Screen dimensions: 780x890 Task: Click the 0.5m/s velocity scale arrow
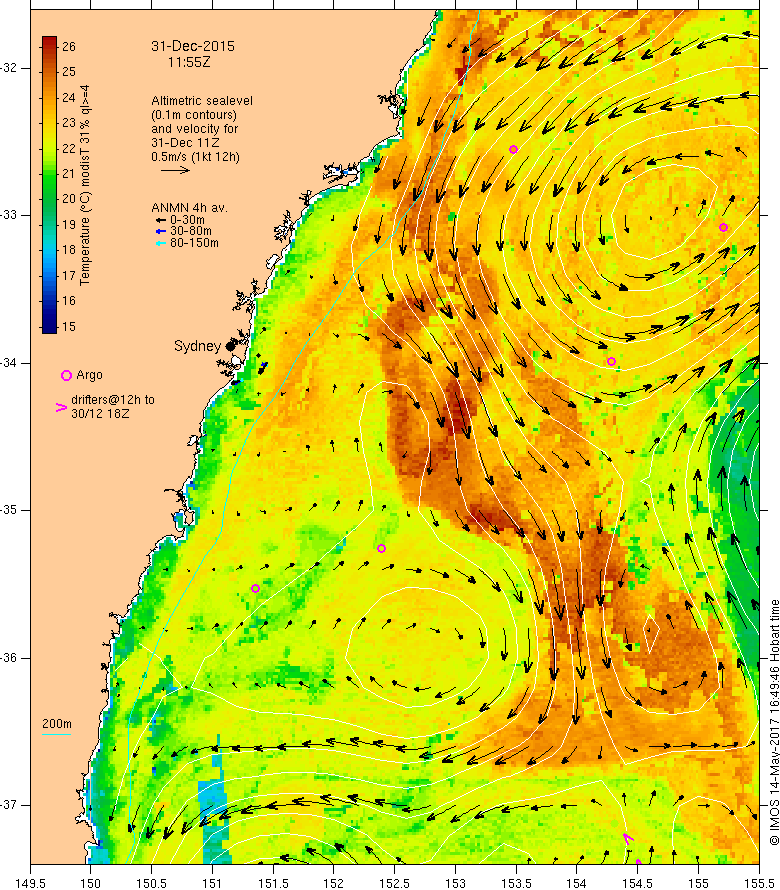[175, 170]
